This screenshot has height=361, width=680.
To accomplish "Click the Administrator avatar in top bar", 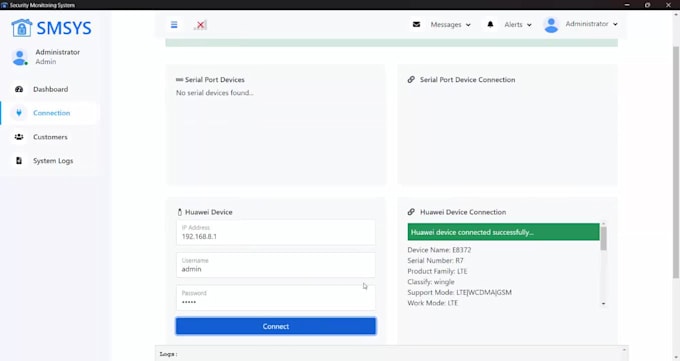I will pyautogui.click(x=551, y=25).
